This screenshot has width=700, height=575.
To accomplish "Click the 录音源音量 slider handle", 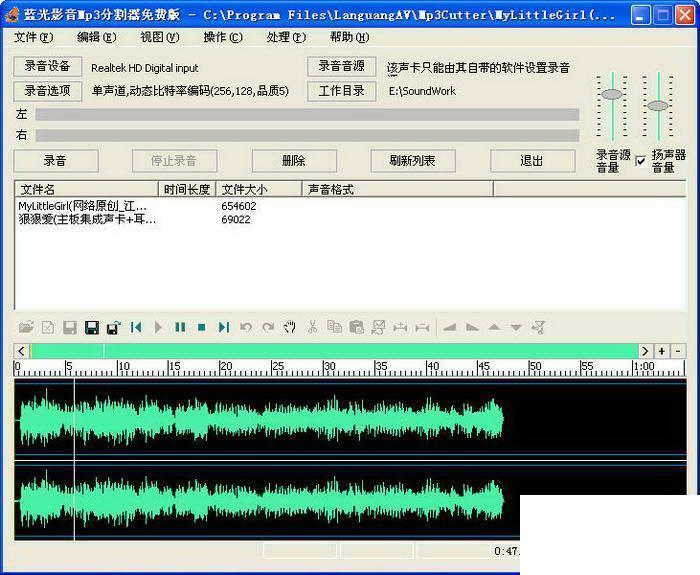I will click(612, 94).
